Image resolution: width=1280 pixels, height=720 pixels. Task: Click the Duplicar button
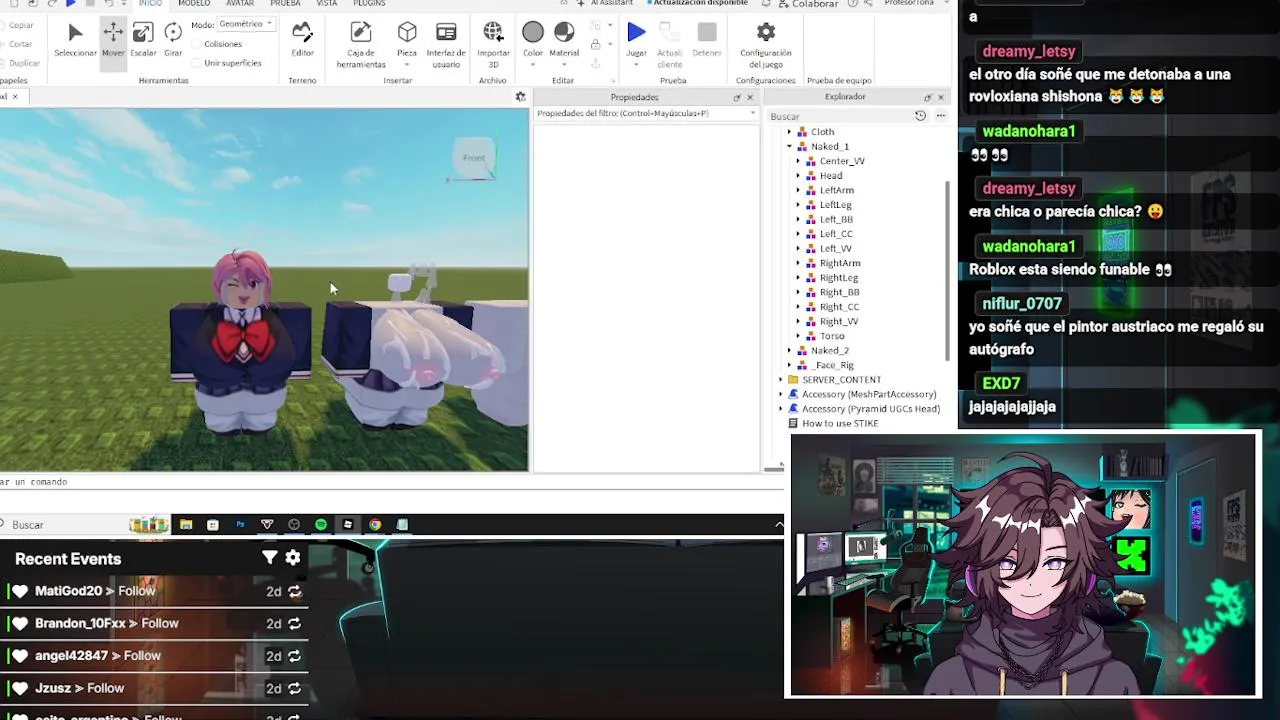(22, 63)
